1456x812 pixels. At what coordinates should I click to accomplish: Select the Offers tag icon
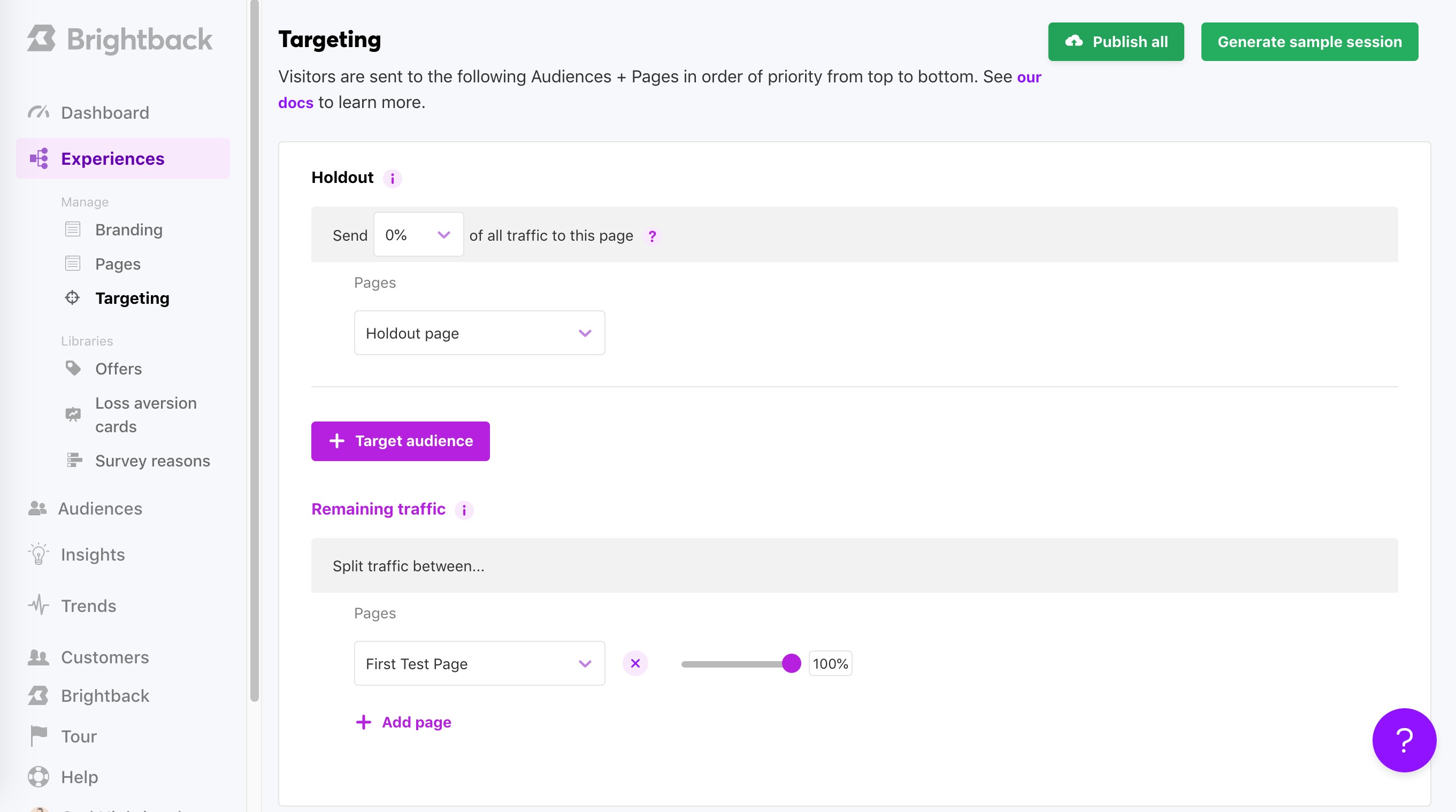coord(73,368)
